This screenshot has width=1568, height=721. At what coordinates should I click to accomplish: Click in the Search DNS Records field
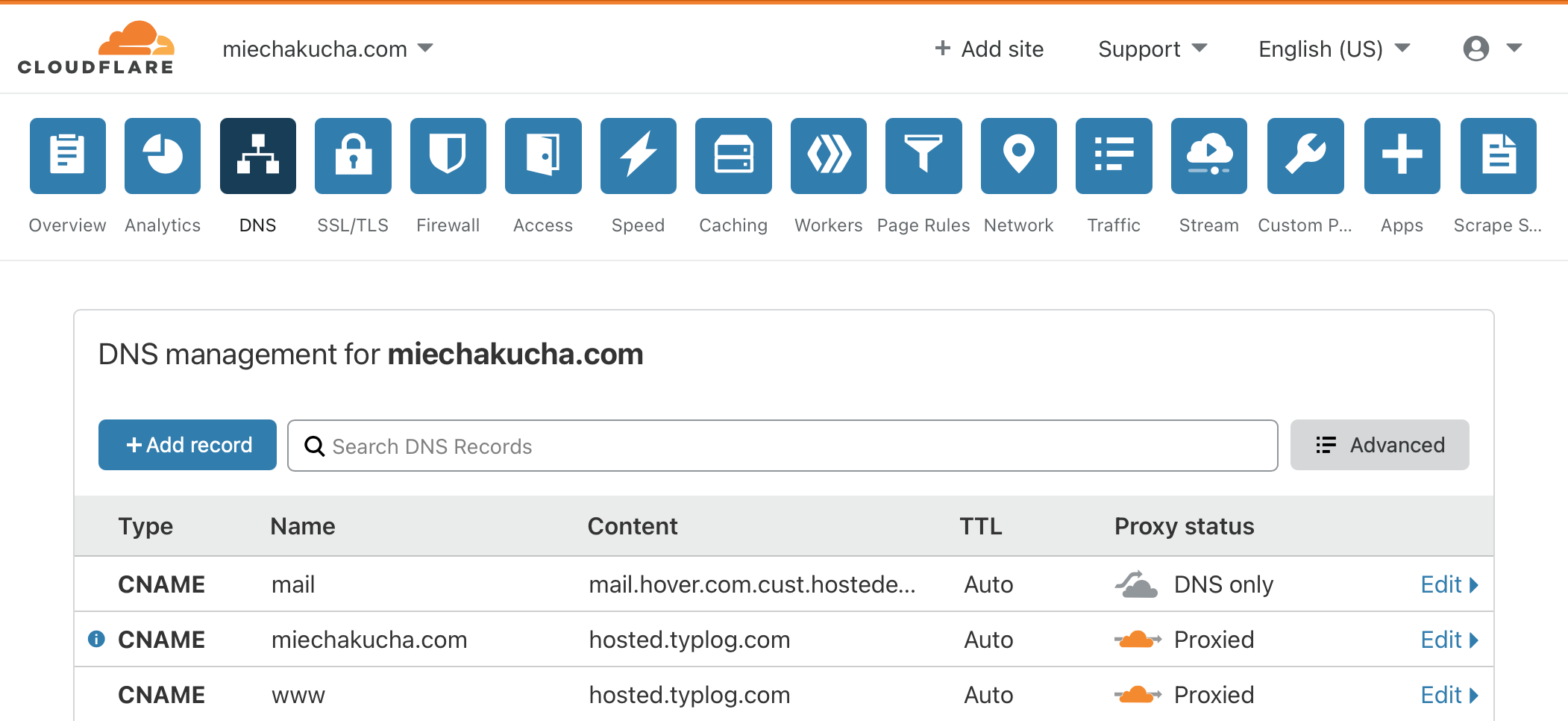[783, 446]
